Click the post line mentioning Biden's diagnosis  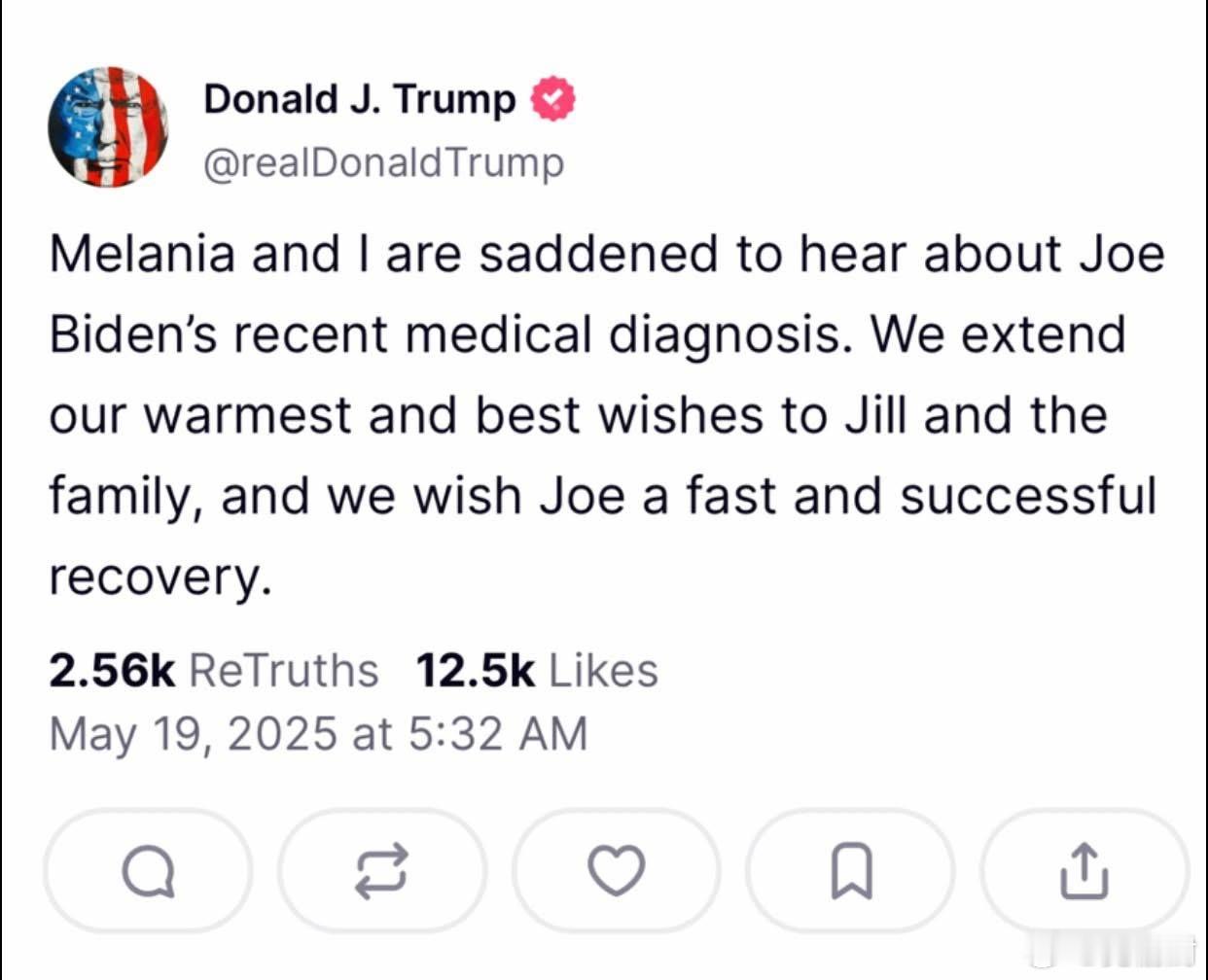pos(587,334)
